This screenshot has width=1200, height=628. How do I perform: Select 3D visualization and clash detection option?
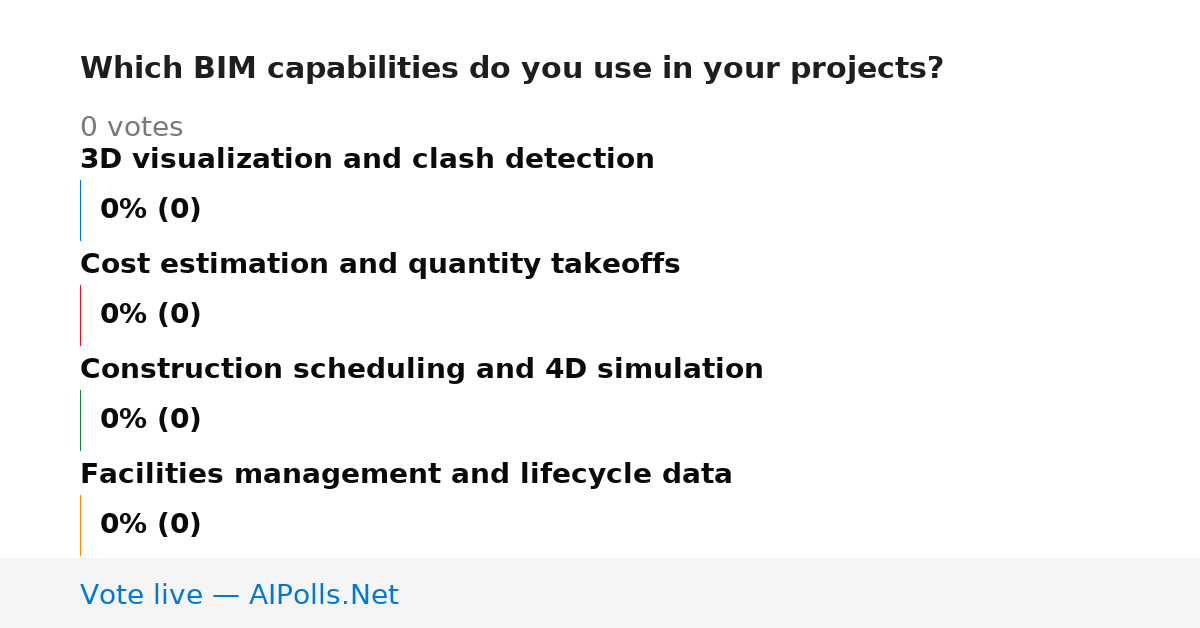(367, 160)
